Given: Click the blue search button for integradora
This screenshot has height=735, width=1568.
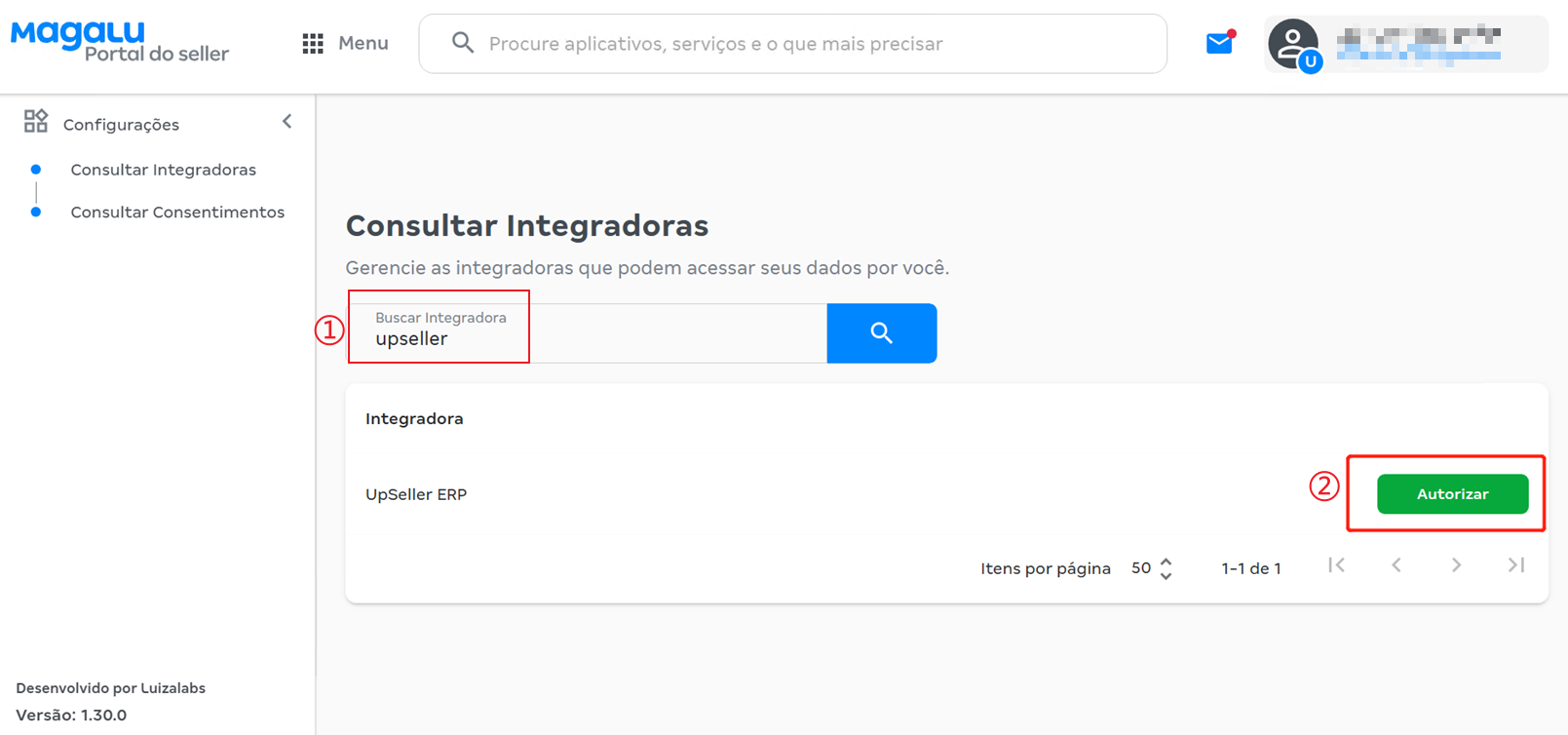Looking at the screenshot, I should [x=882, y=333].
